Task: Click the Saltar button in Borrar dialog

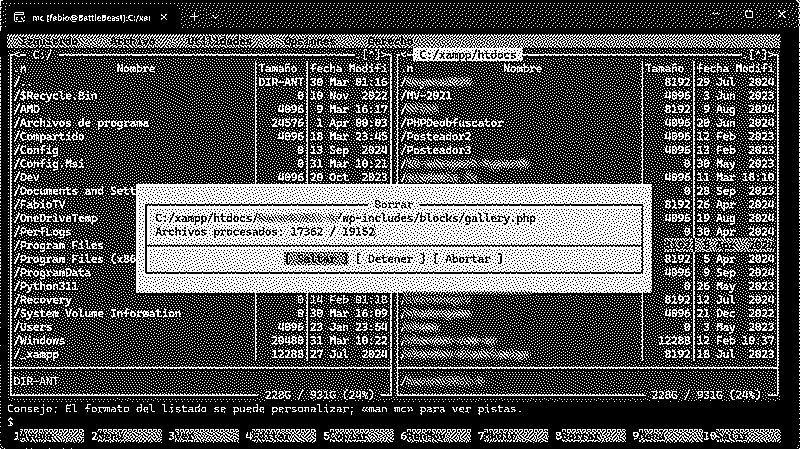Action: (316, 259)
